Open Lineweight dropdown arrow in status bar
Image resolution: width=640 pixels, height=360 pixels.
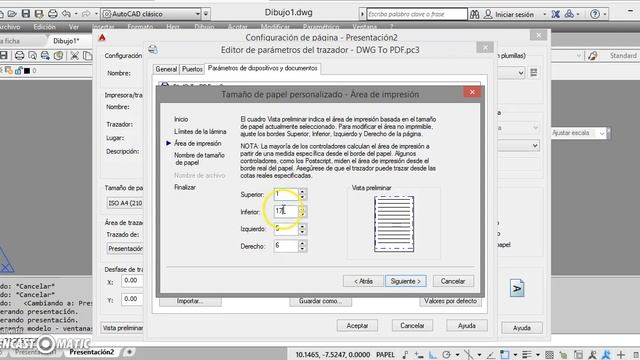538,355
